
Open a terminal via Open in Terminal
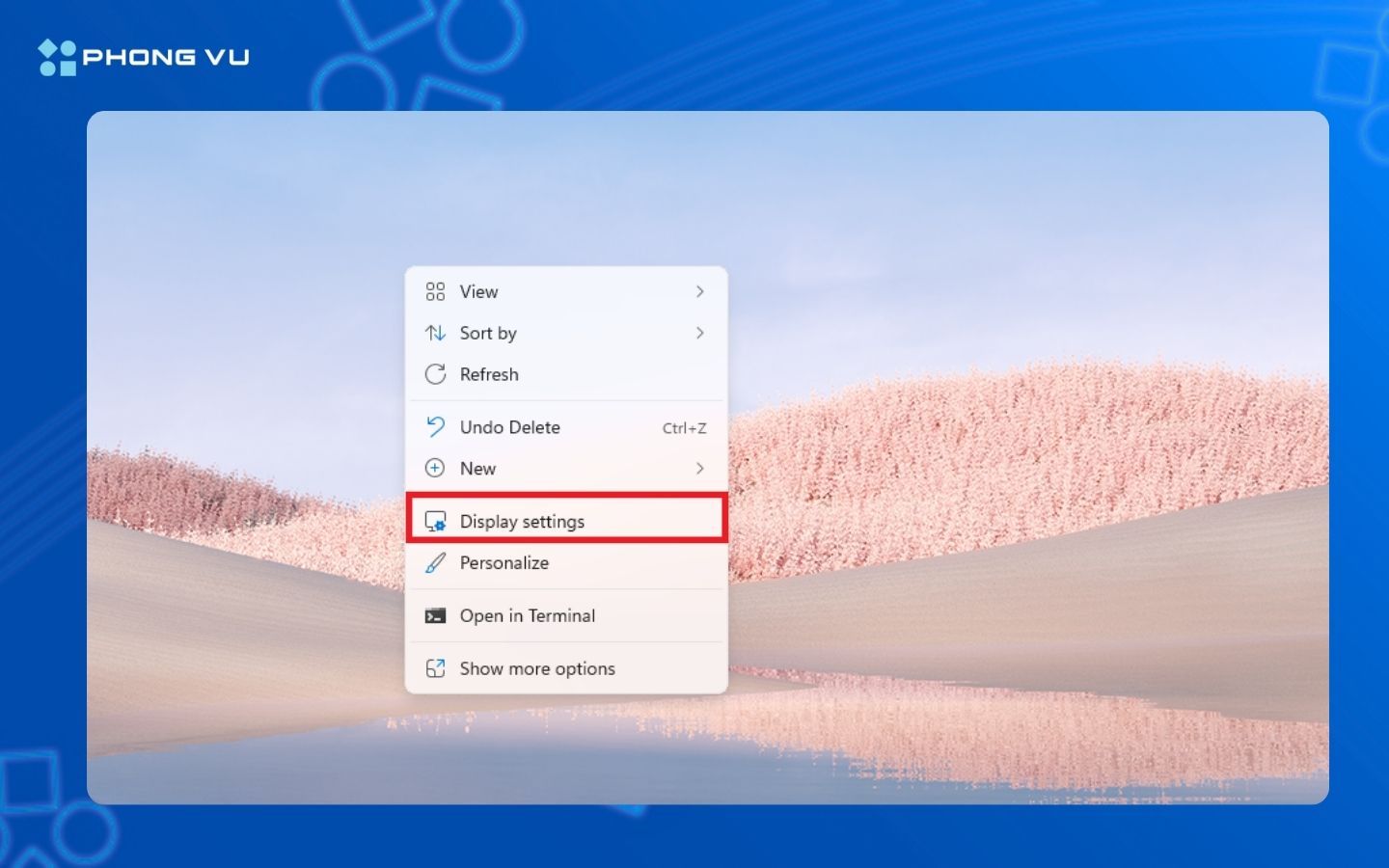528,615
